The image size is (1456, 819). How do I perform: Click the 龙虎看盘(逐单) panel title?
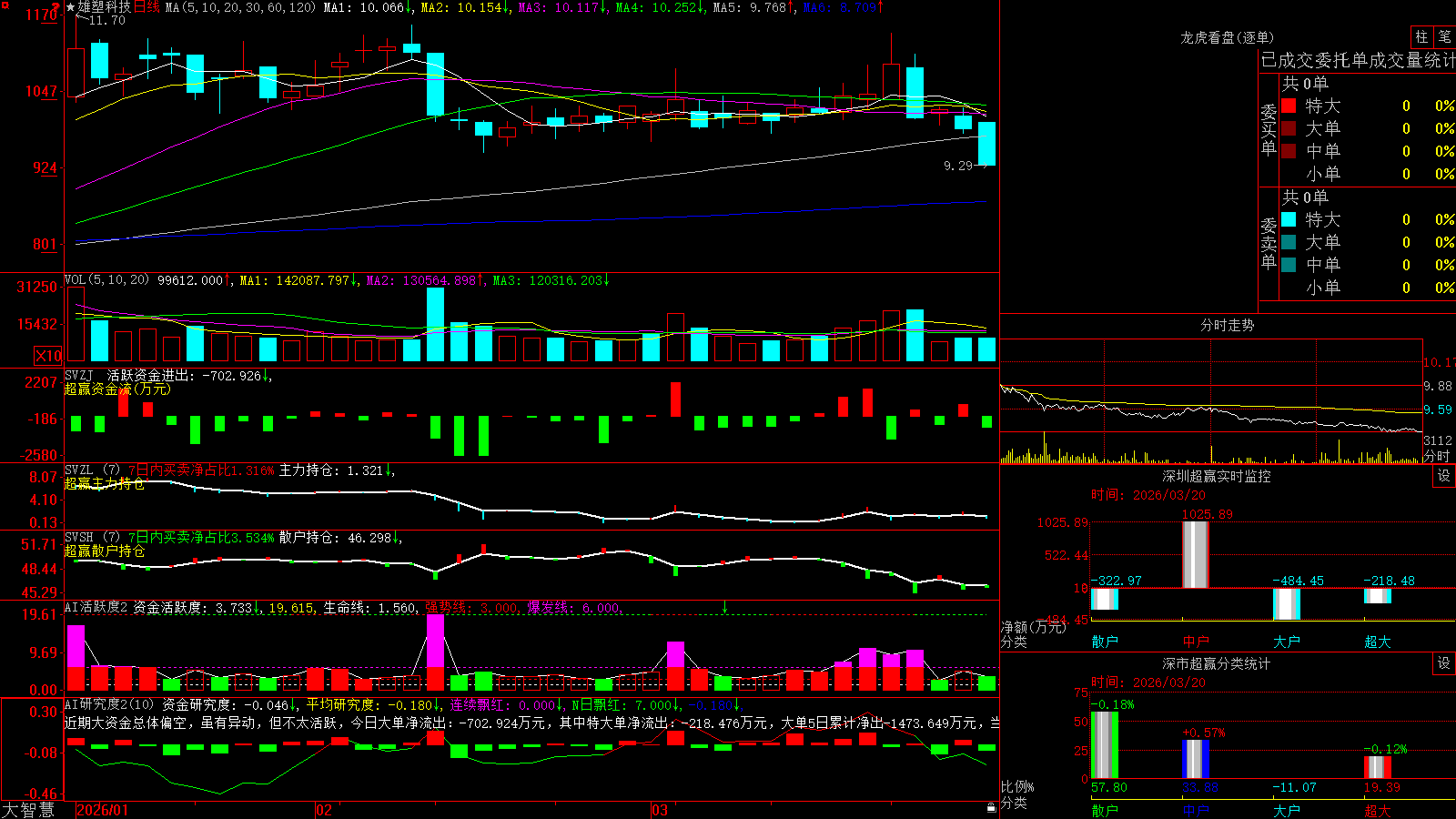pyautogui.click(x=1227, y=37)
